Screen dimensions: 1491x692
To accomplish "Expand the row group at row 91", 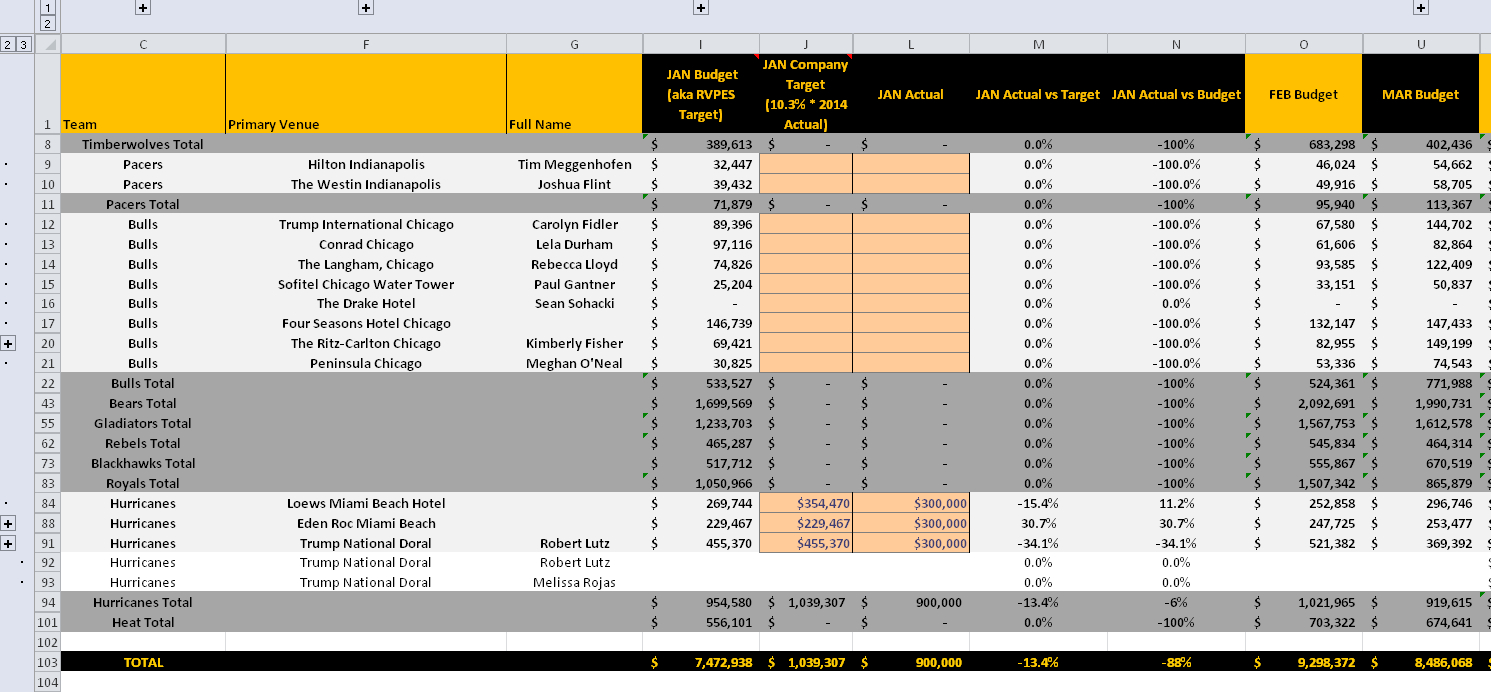I will click(9, 543).
